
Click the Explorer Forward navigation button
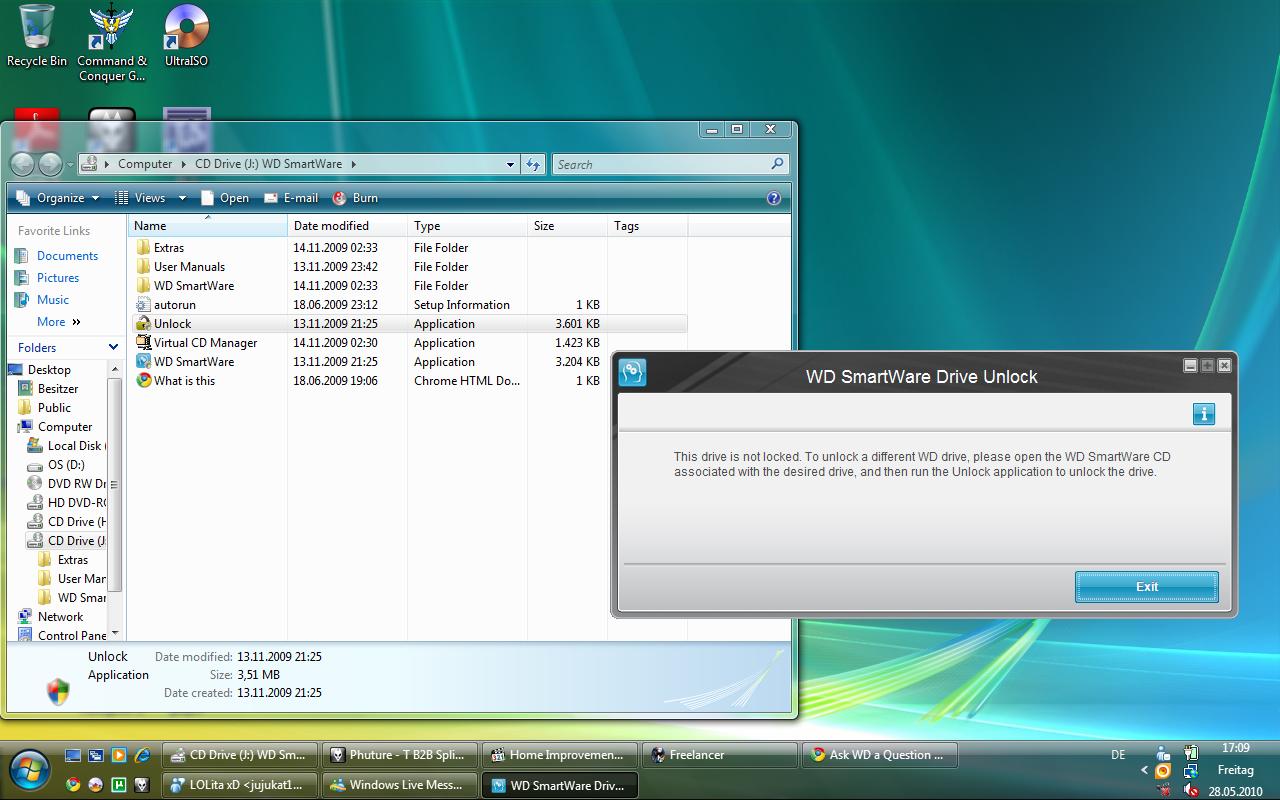coord(50,164)
